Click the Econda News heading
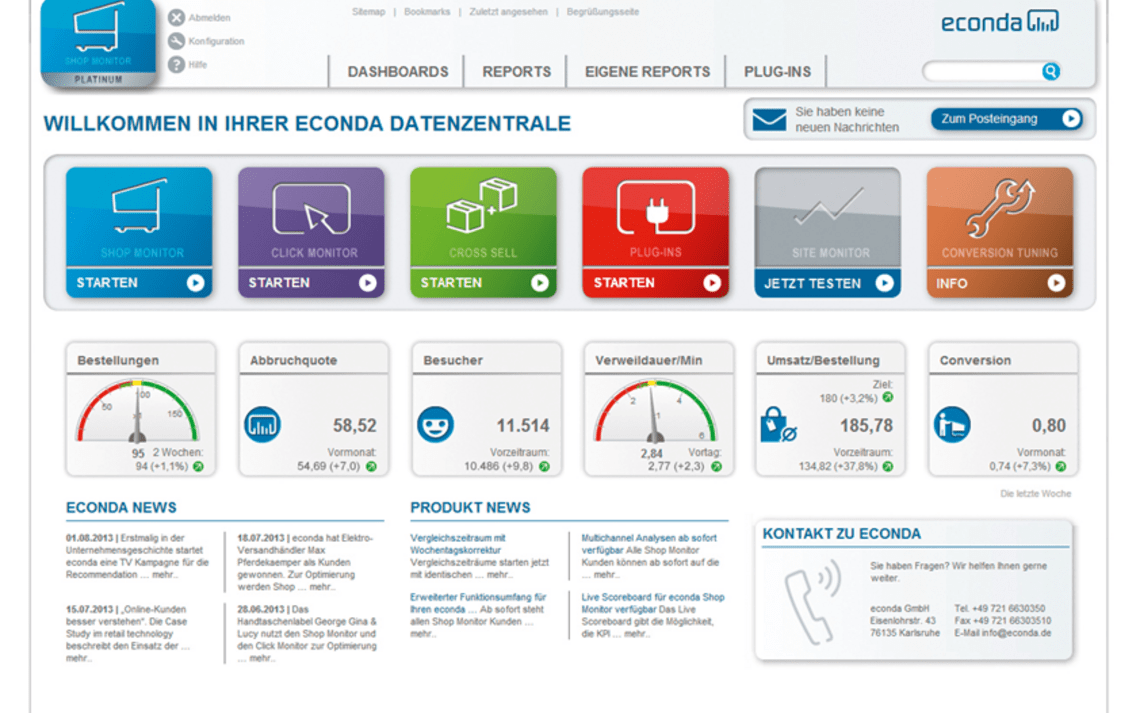 pyautogui.click(x=121, y=507)
